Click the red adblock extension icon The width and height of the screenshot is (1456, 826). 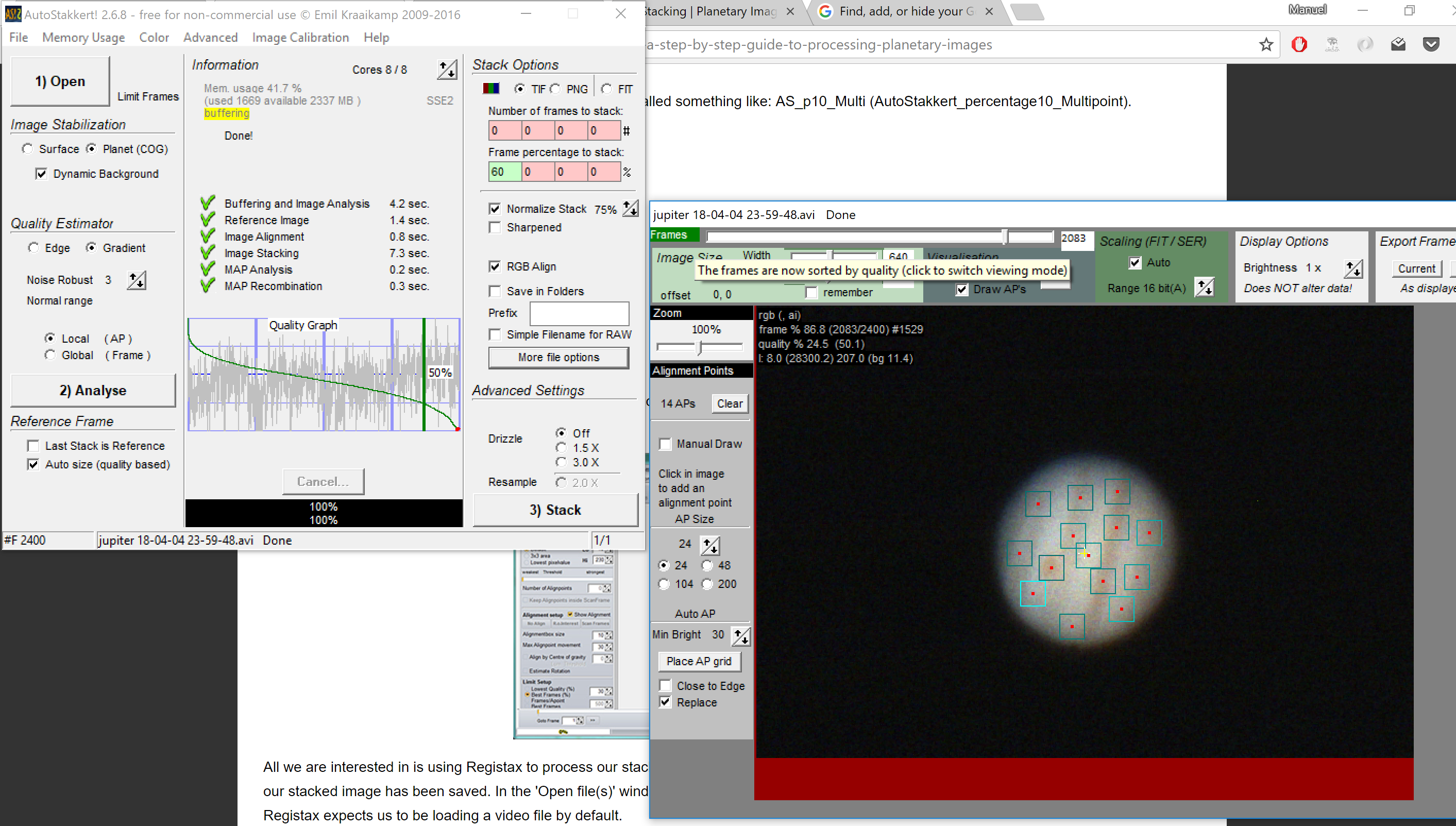click(1299, 44)
